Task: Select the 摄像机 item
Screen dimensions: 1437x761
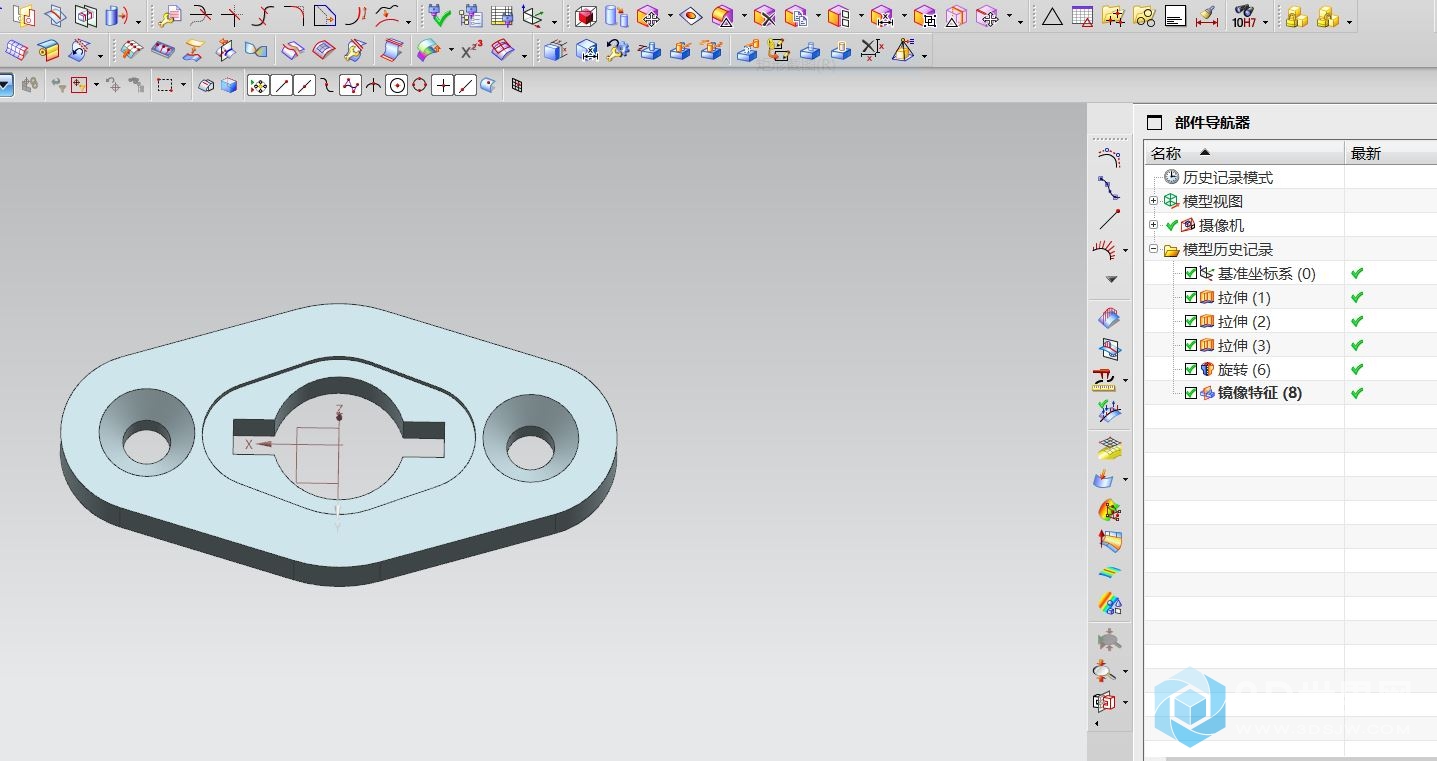Action: 1221,225
